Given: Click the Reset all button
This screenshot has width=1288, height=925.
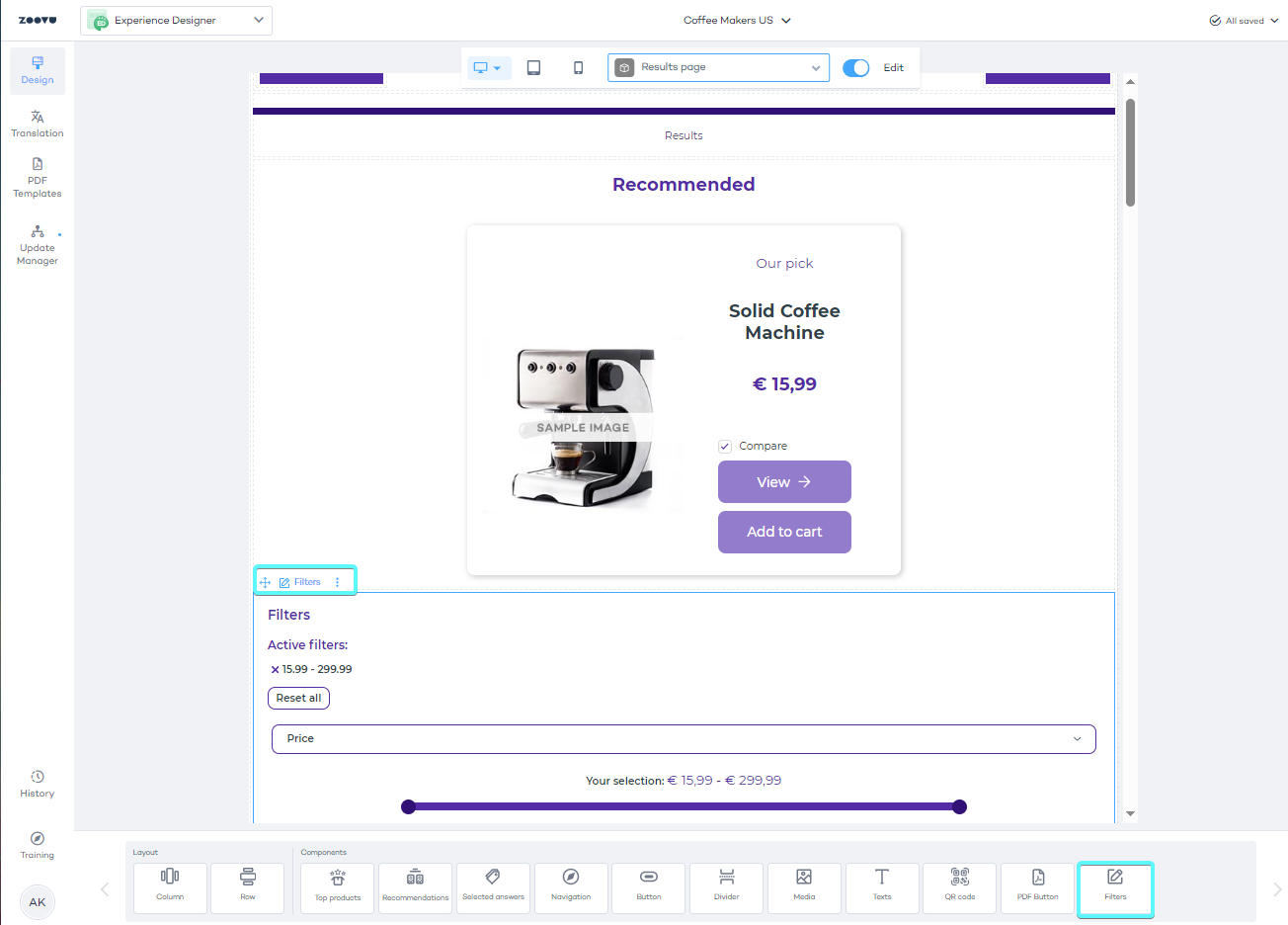Looking at the screenshot, I should [x=298, y=698].
